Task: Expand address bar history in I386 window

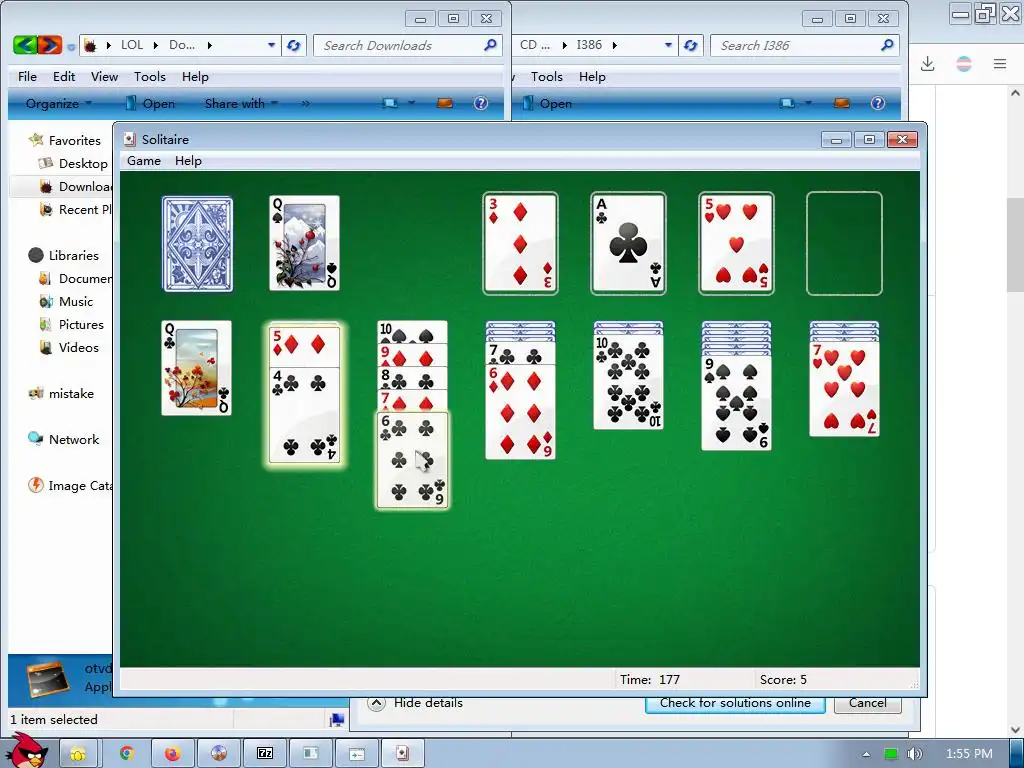Action: [x=668, y=45]
